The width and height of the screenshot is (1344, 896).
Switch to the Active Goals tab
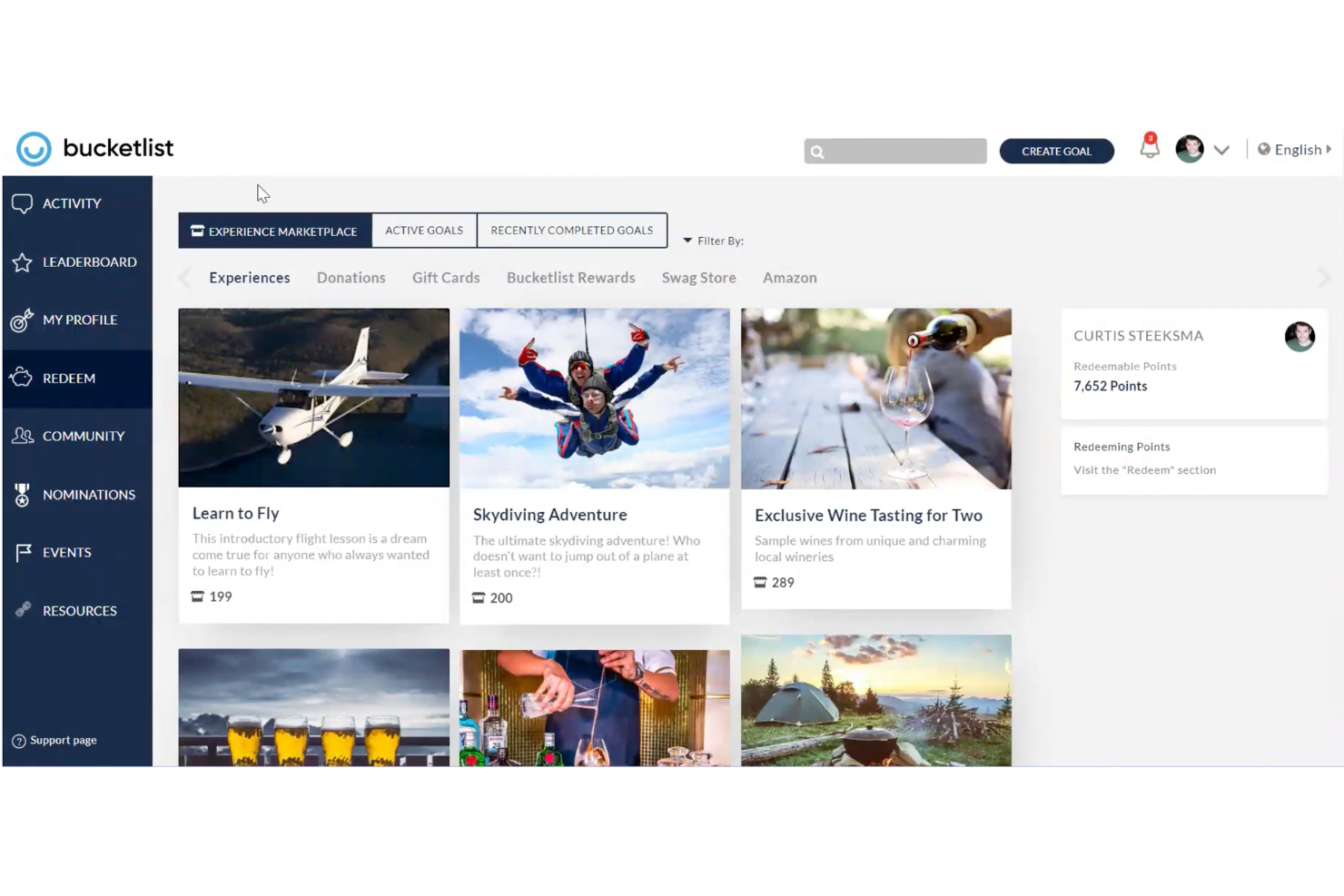(x=423, y=230)
